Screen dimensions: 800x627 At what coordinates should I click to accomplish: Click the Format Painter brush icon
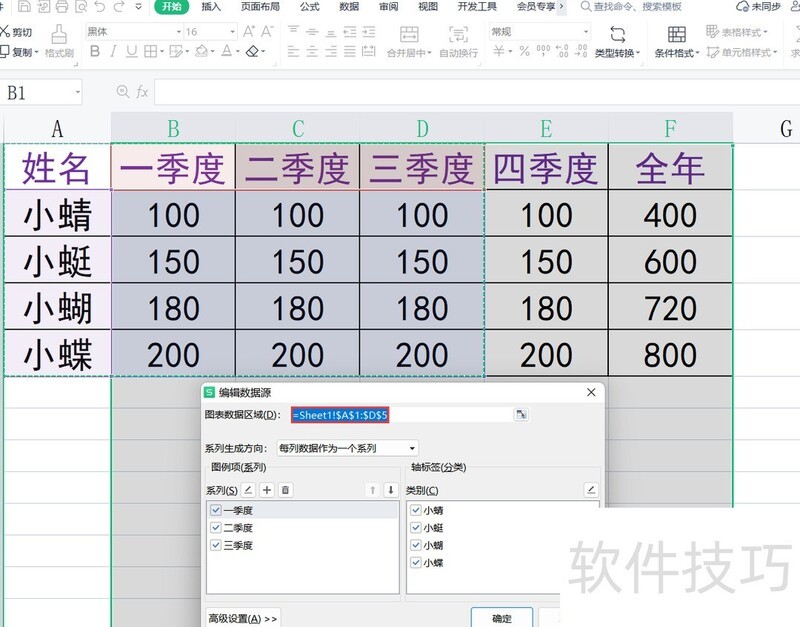click(x=59, y=34)
